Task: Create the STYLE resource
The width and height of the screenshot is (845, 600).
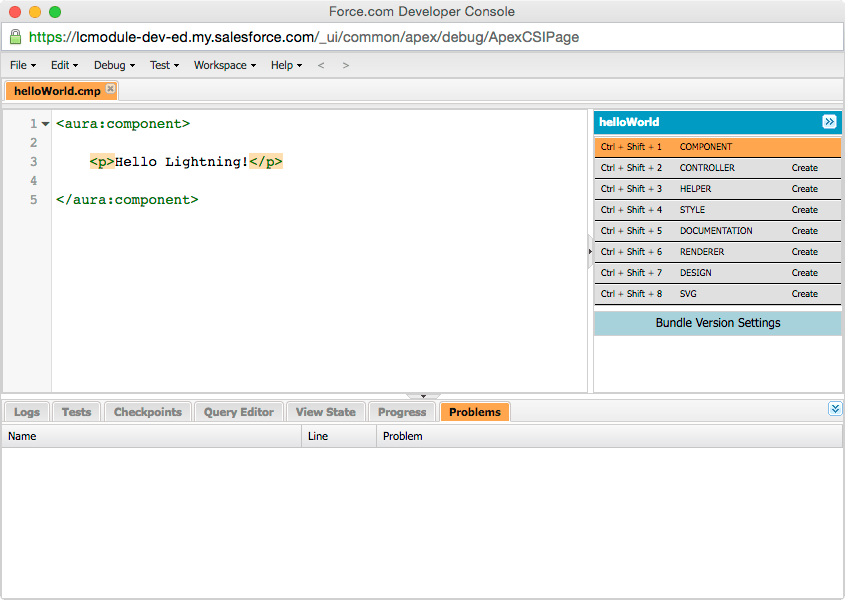Action: 805,210
